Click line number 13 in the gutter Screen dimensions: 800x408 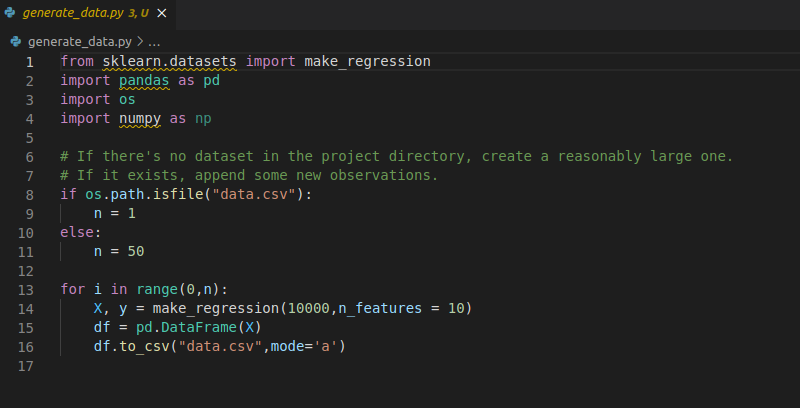click(26, 290)
